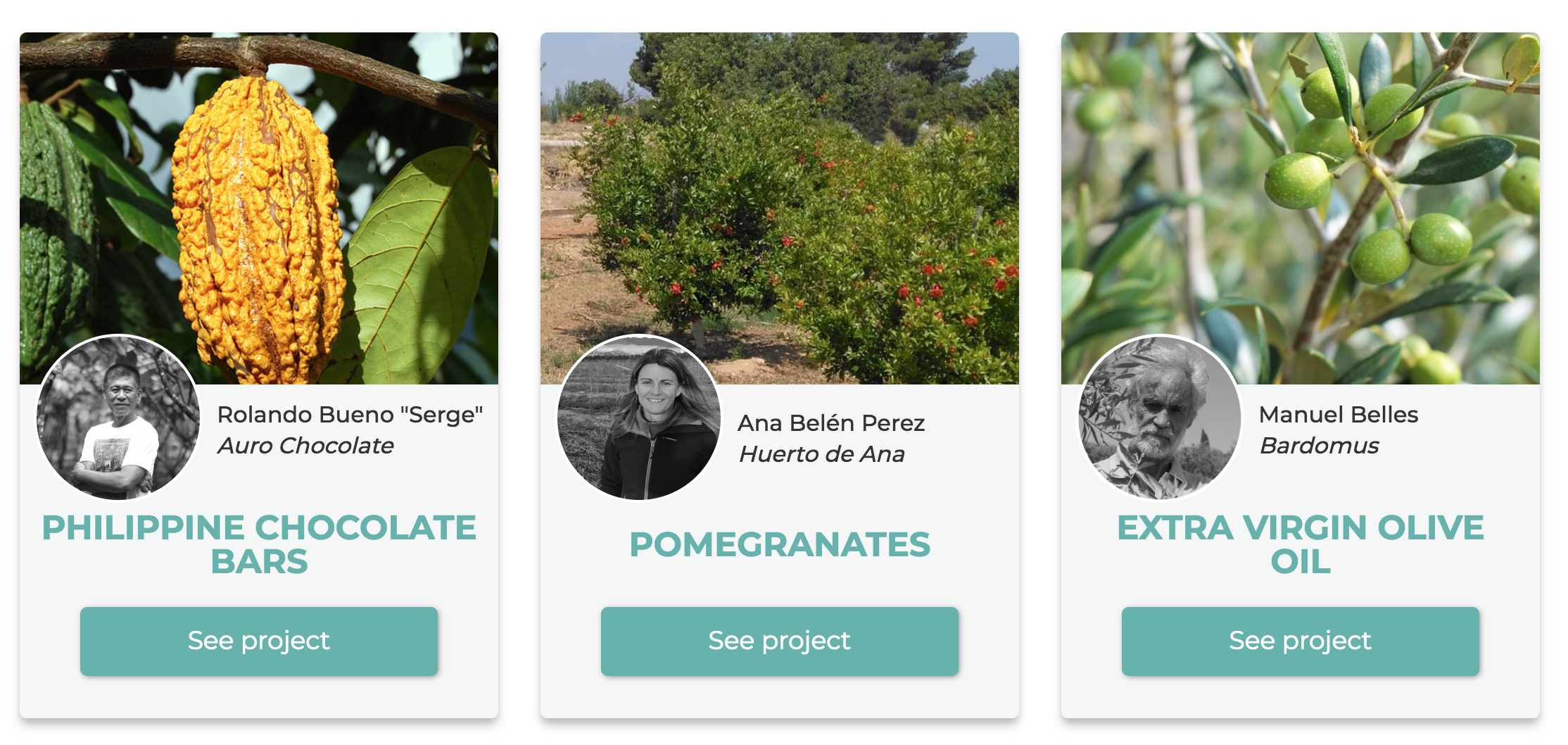Select the farmer name Rolando Bueno "Serge"
This screenshot has width=1568, height=745.
click(350, 414)
